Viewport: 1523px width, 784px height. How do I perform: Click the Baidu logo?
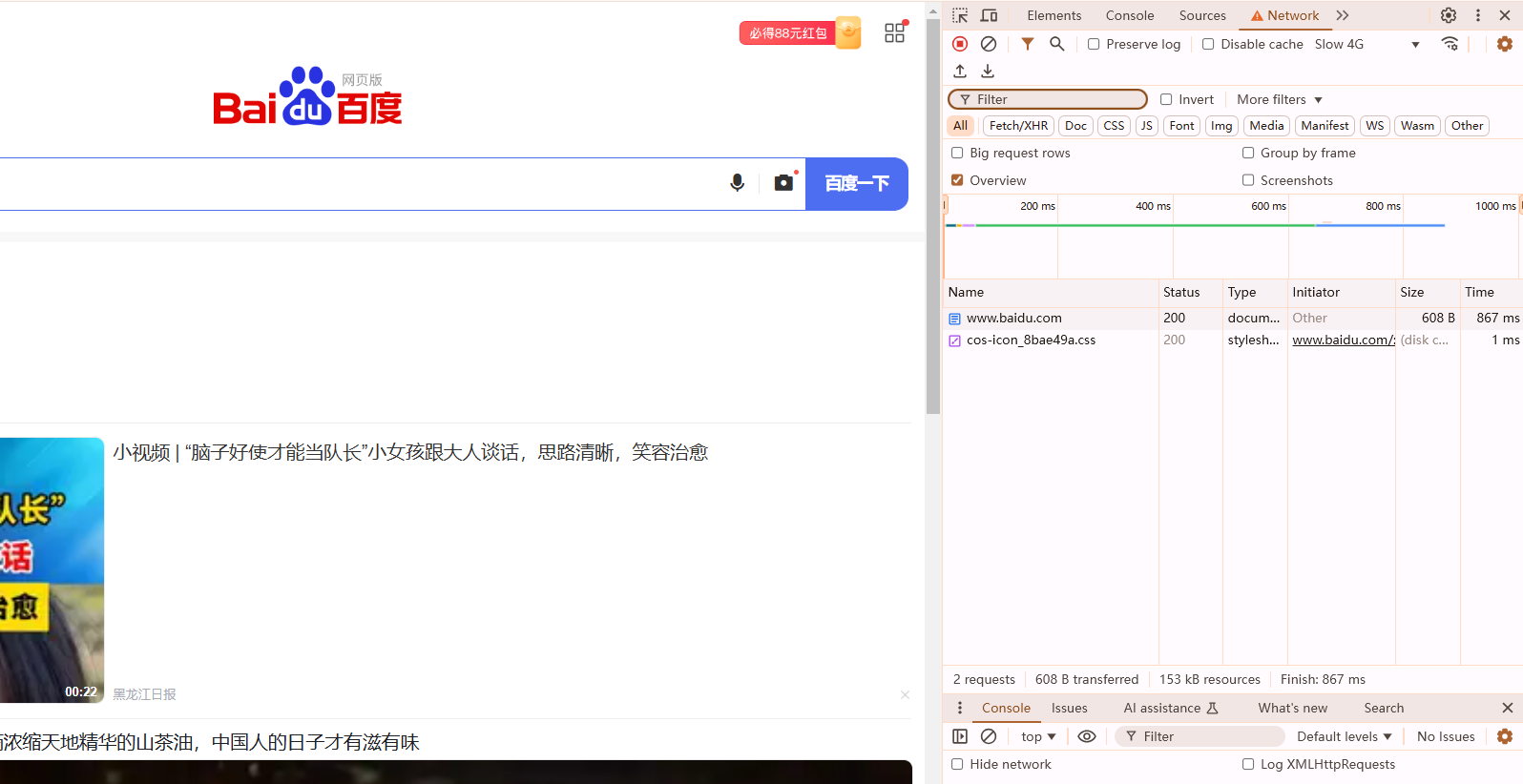[x=307, y=96]
